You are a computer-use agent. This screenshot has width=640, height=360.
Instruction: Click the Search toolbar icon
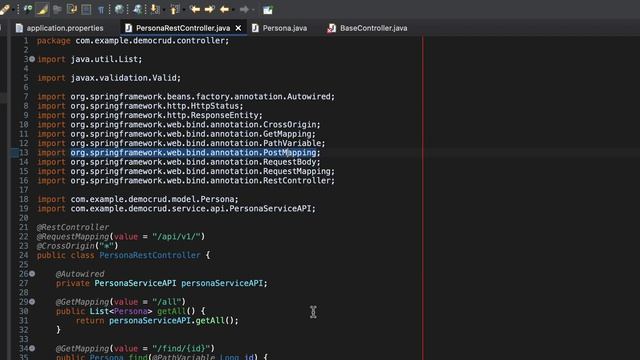pos(28,9)
